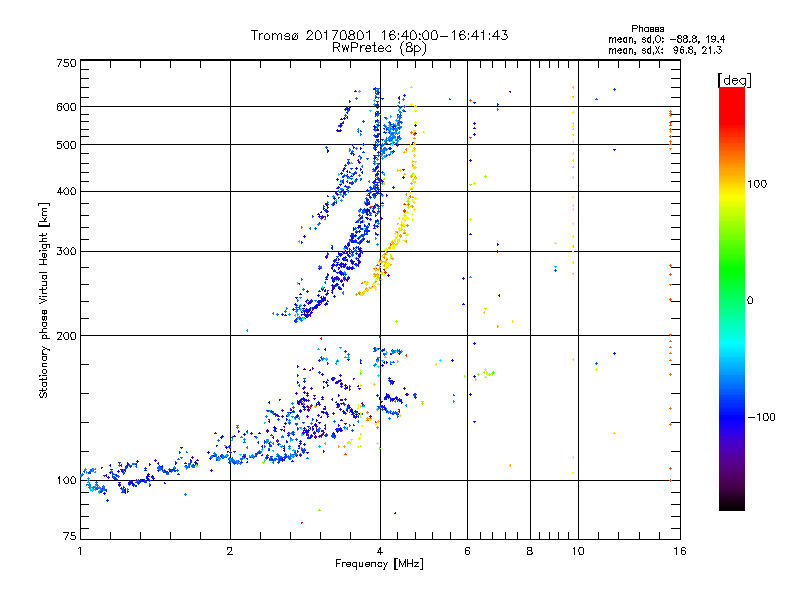The height and width of the screenshot is (600, 800).
Task: Click the y-axis tick label '400'
Action: [66, 191]
